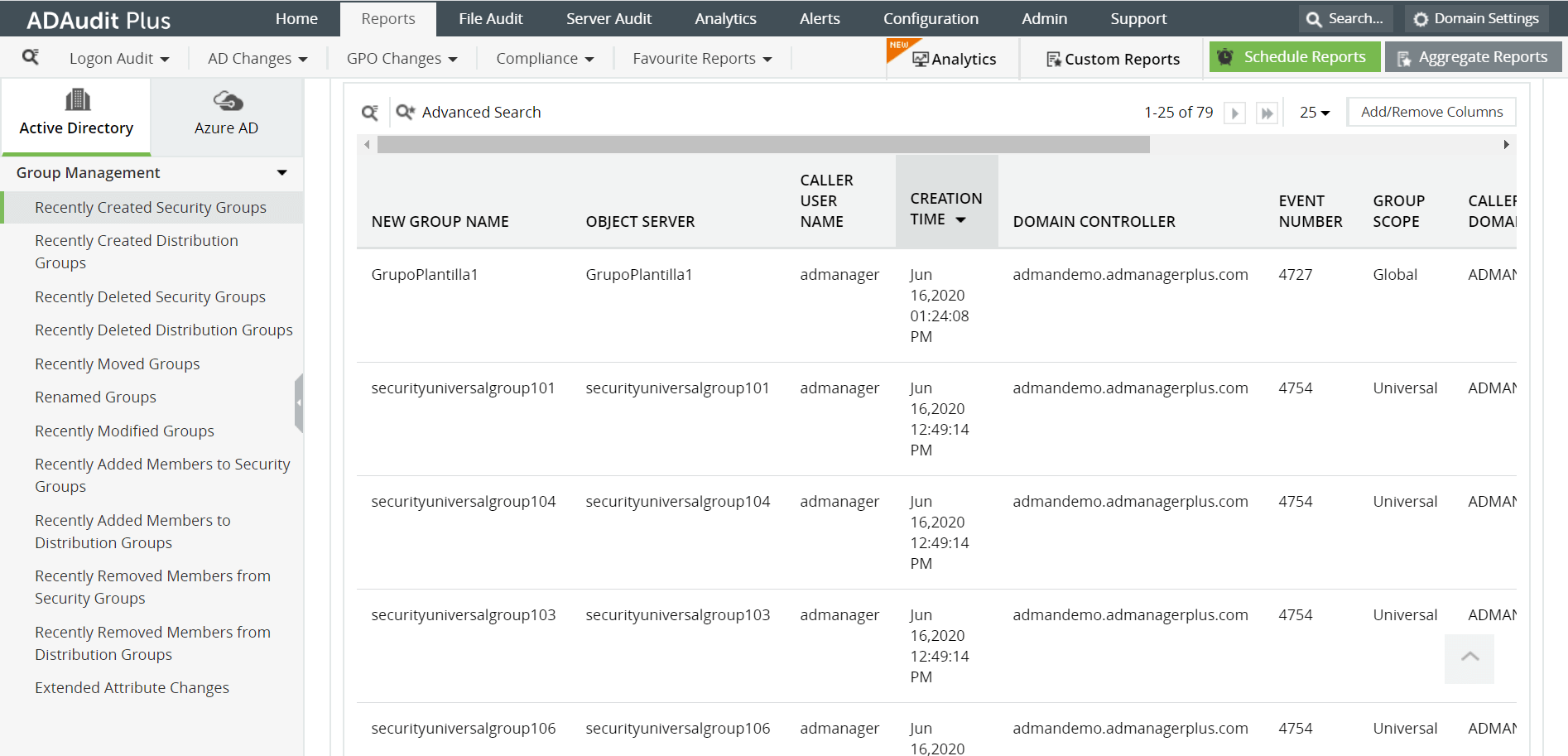Open Extended Attribute Changes report
This screenshot has width=1568, height=756.
(x=132, y=687)
